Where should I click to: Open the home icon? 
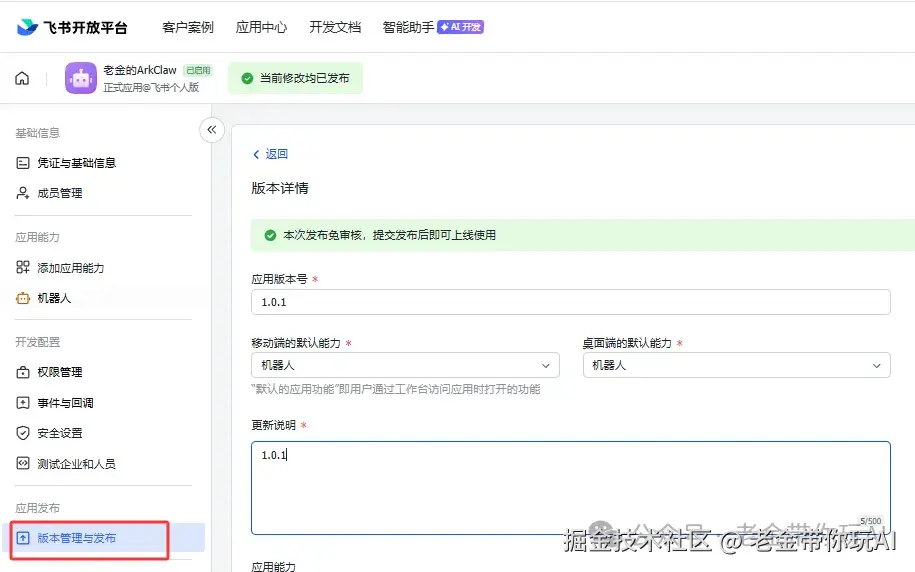[x=22, y=78]
